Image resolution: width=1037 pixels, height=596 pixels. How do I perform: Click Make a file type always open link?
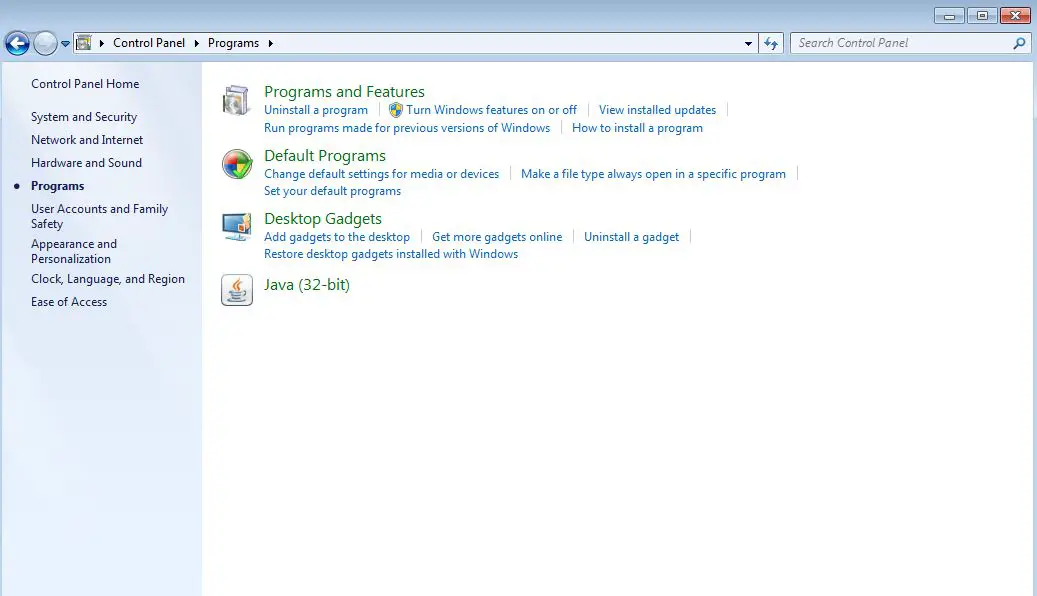tap(653, 174)
